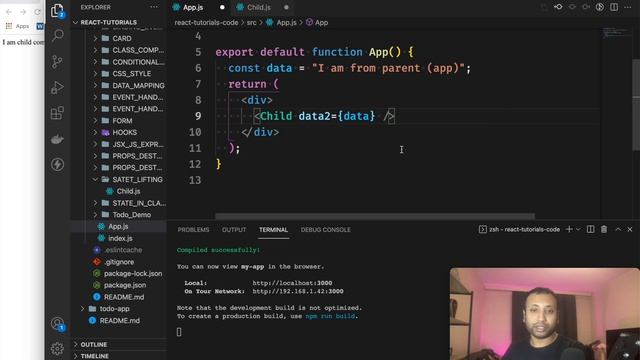The image size is (640, 360).
Task: Click the editor horizontal scrollbar
Action: [375, 216]
